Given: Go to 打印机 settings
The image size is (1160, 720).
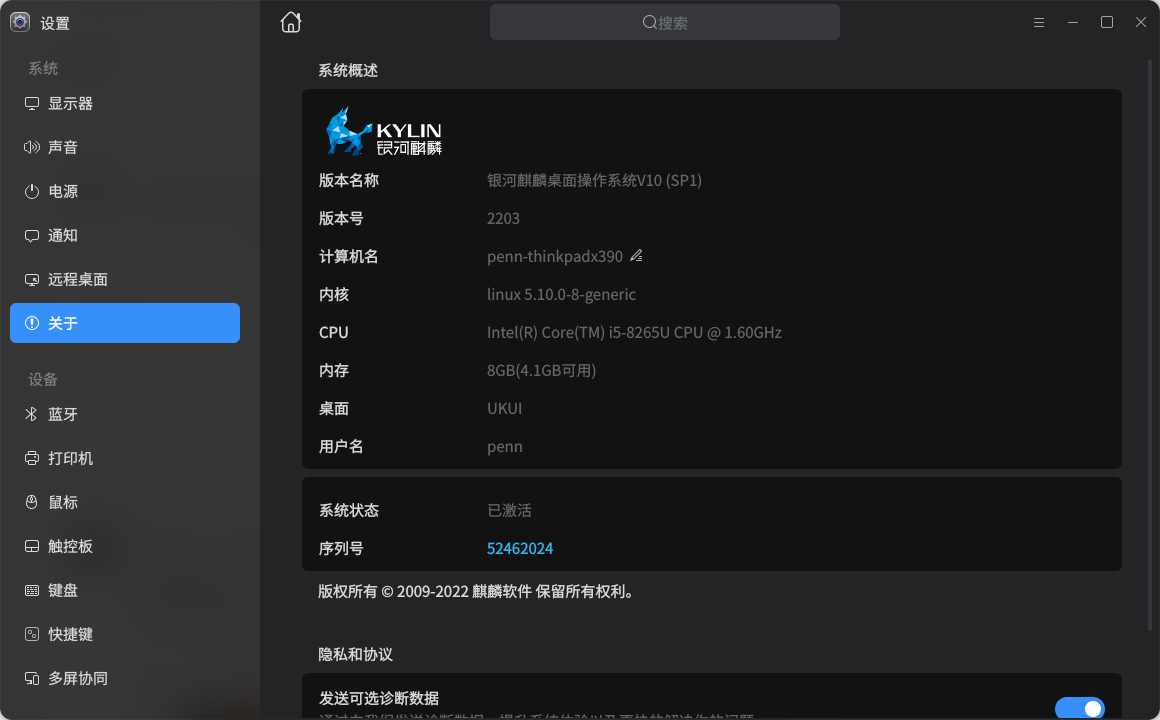Looking at the screenshot, I should (125, 458).
